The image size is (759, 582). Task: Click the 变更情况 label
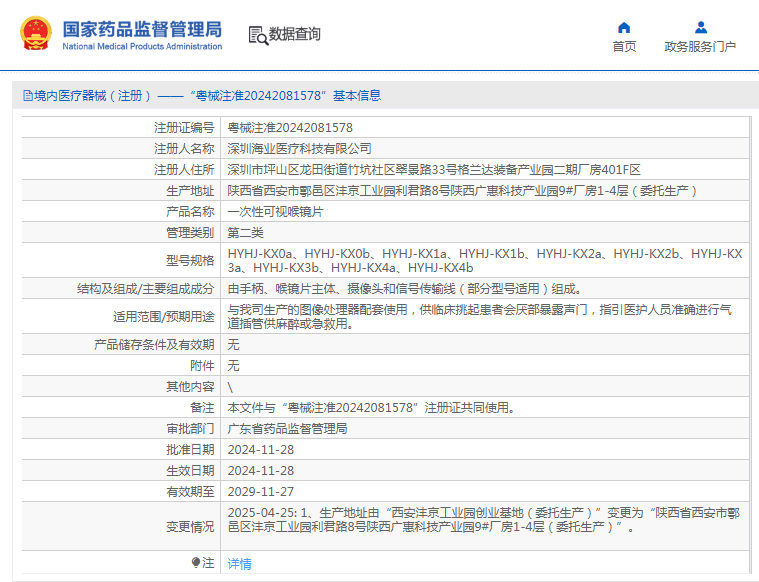(190, 527)
